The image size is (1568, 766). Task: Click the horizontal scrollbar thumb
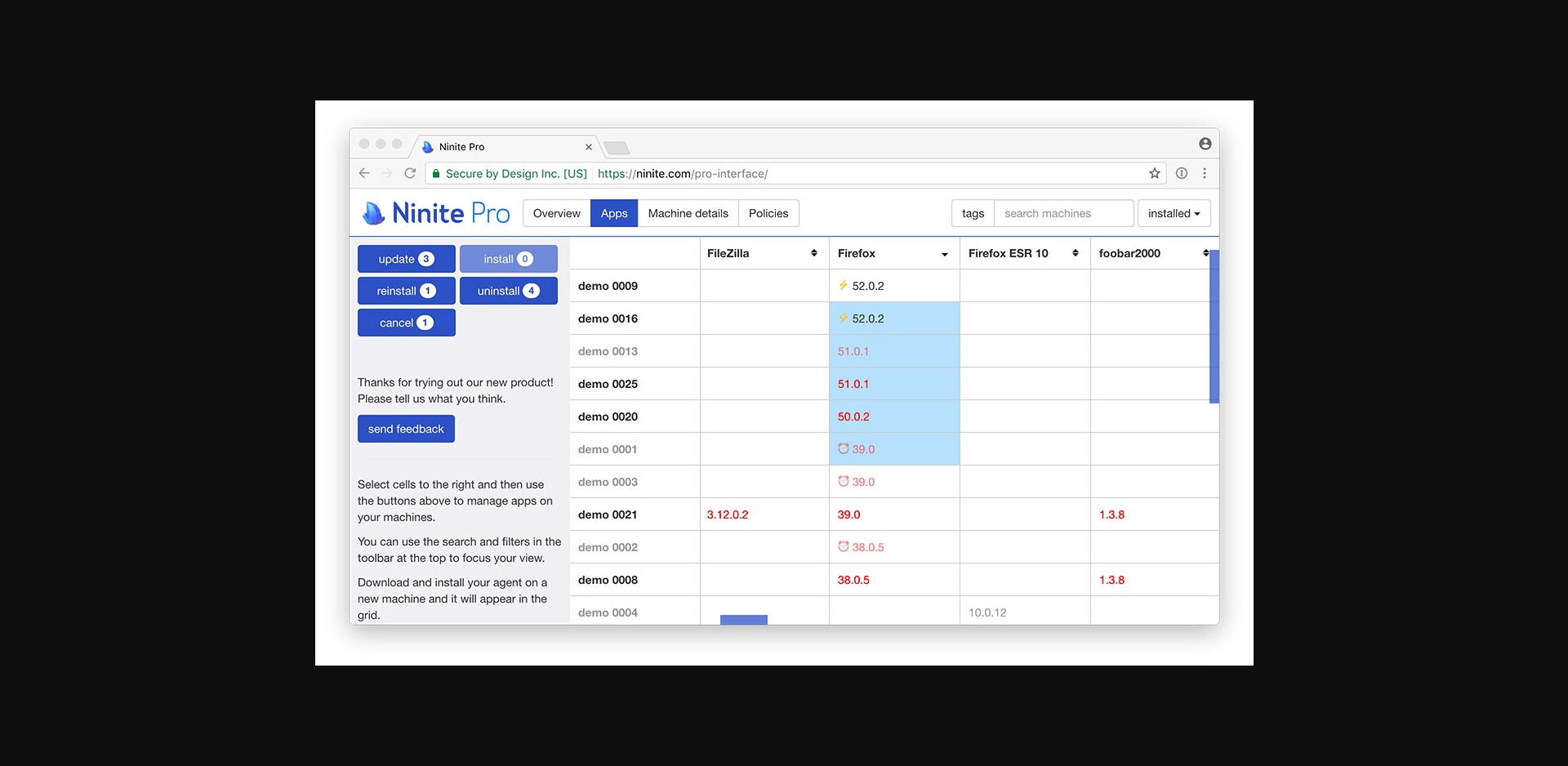(x=744, y=620)
